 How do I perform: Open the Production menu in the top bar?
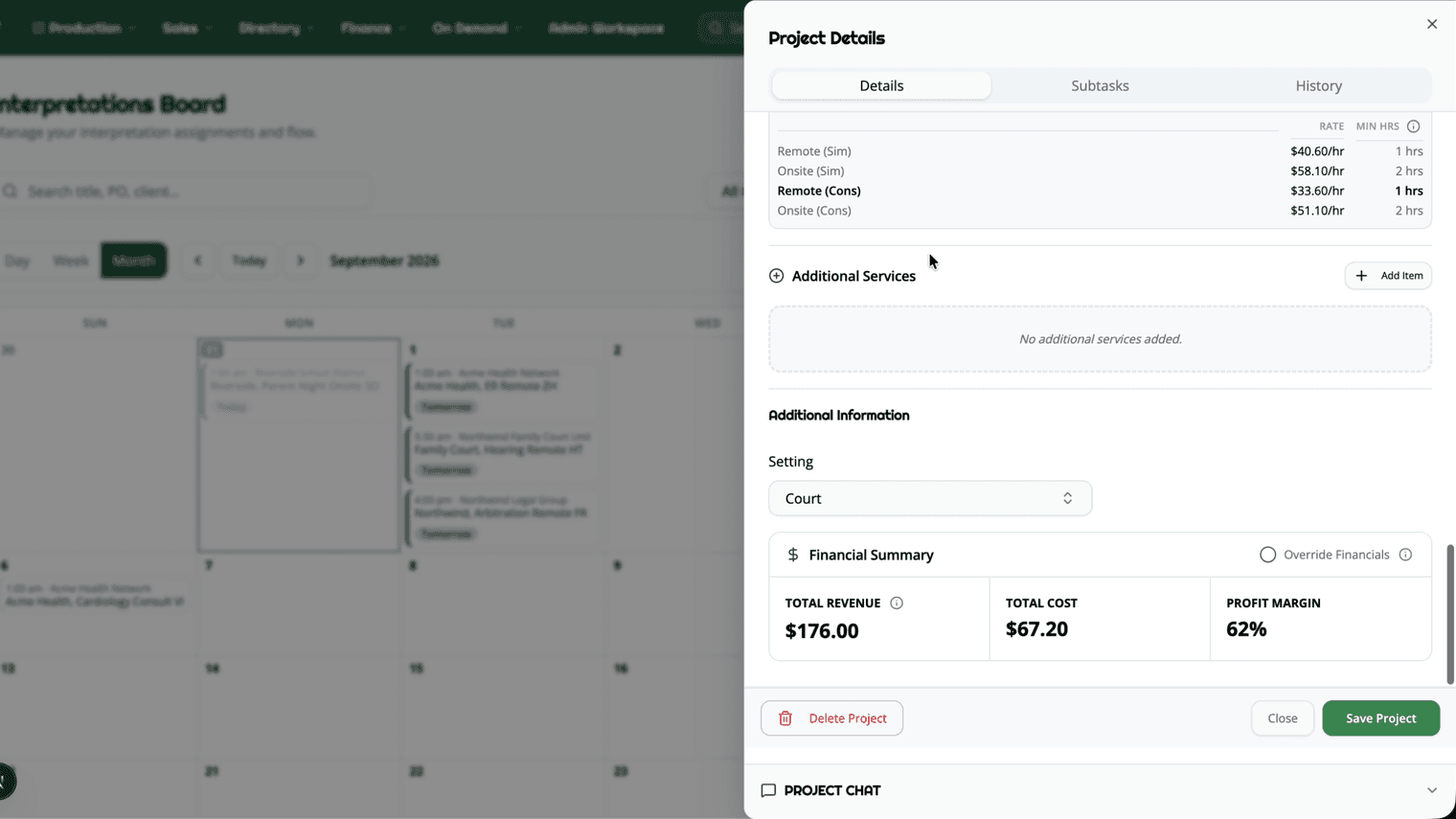pyautogui.click(x=84, y=28)
